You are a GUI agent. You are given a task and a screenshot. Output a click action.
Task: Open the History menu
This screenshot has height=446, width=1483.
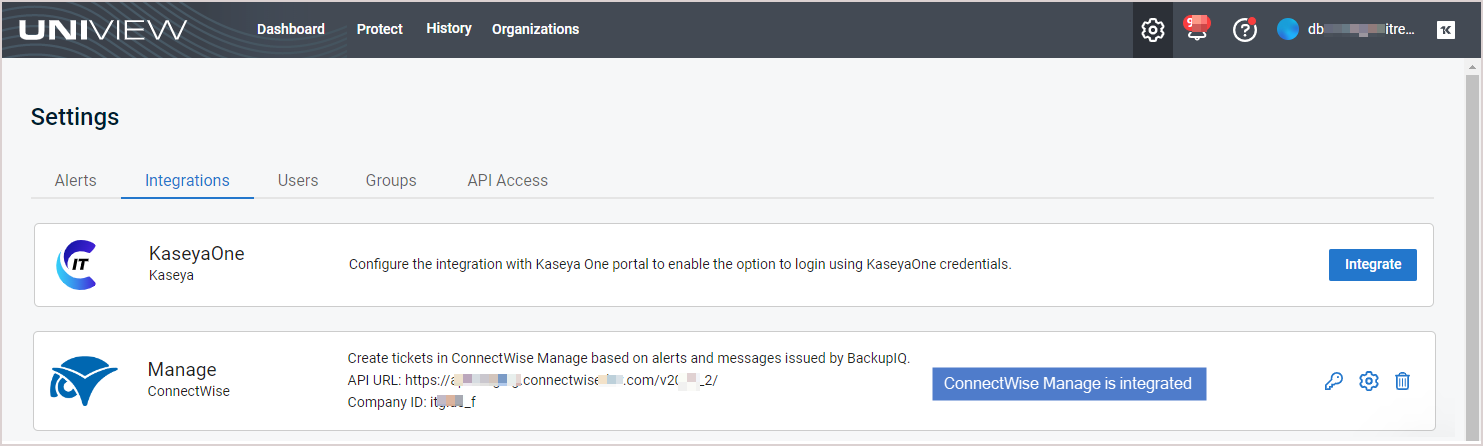(x=449, y=29)
